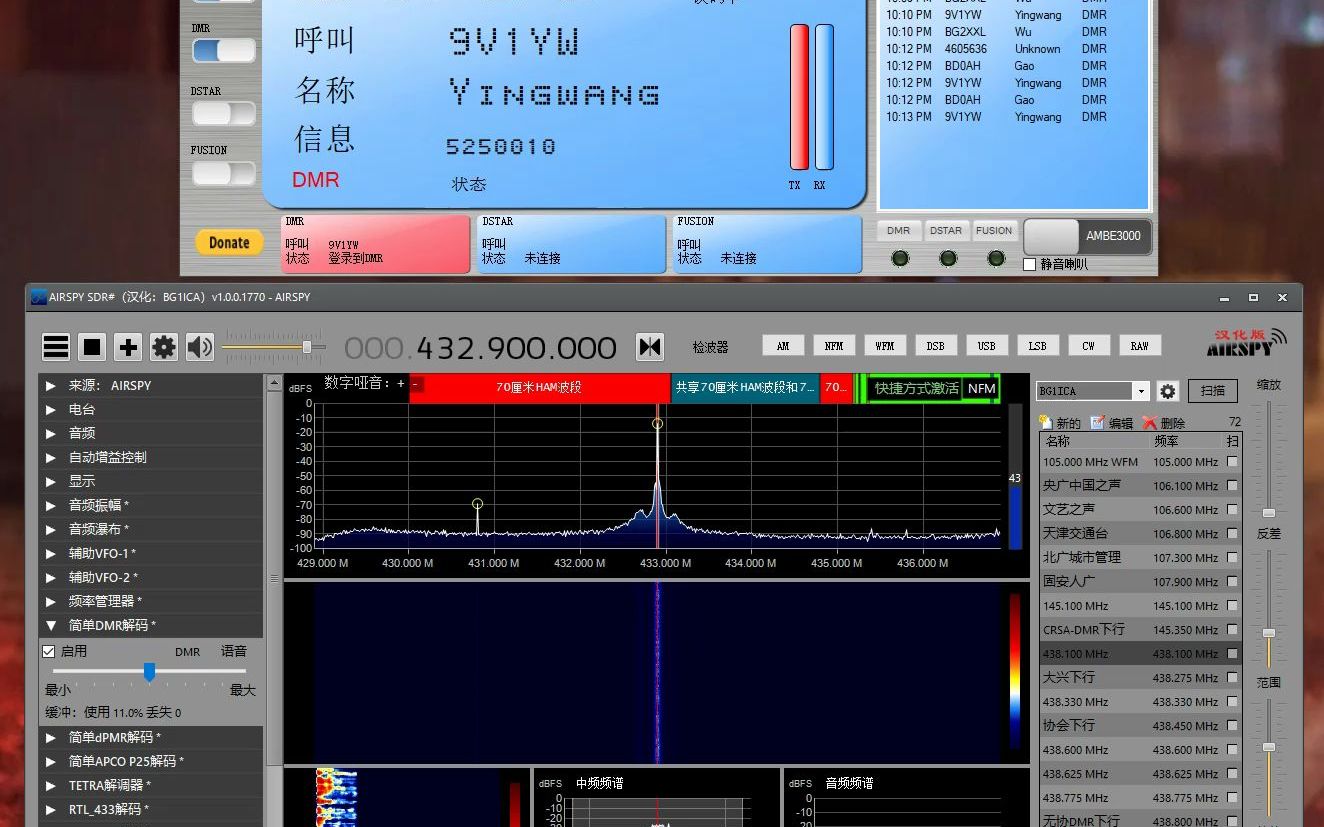Expand the 频率管理器 panel
The height and width of the screenshot is (827, 1324).
(151, 601)
